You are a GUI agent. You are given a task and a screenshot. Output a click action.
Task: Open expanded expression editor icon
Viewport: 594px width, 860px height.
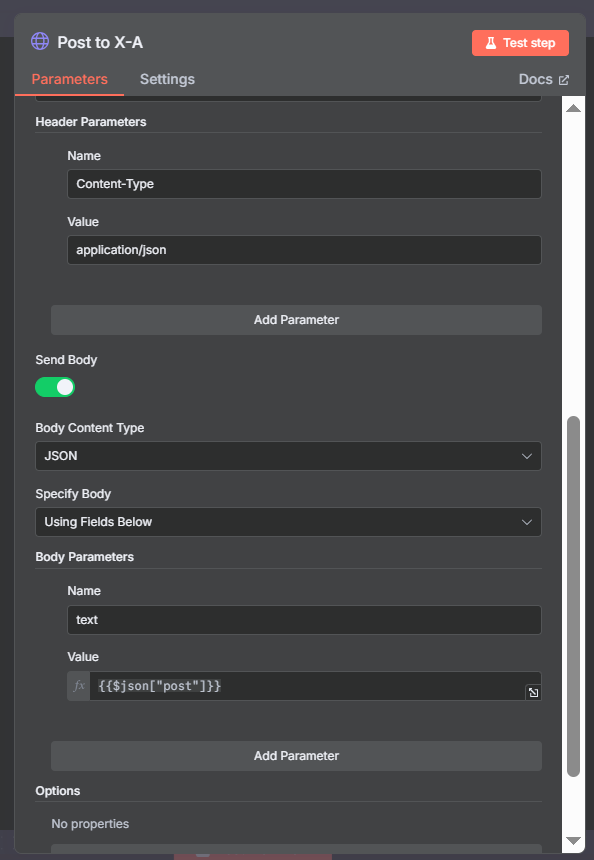click(533, 692)
